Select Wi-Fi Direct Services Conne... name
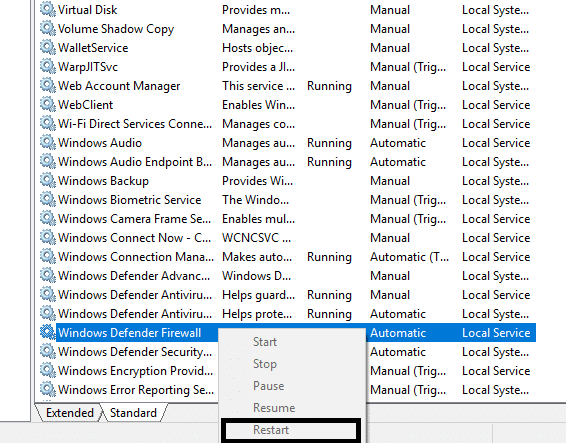The image size is (566, 443). click(x=135, y=124)
